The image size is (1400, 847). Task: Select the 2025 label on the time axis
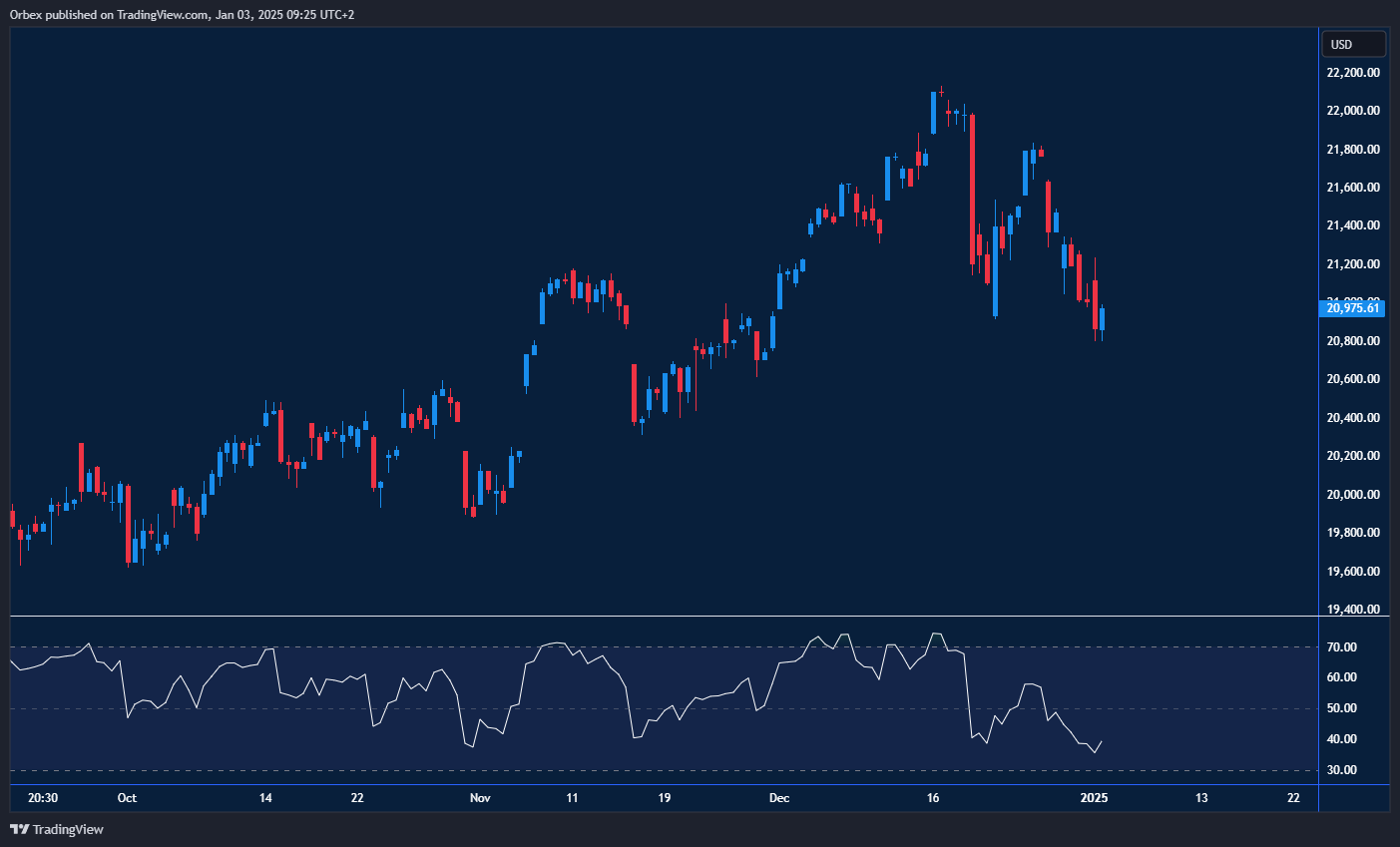pos(1095,798)
